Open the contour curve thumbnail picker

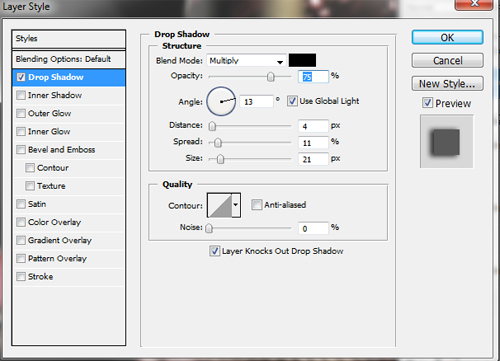220,205
